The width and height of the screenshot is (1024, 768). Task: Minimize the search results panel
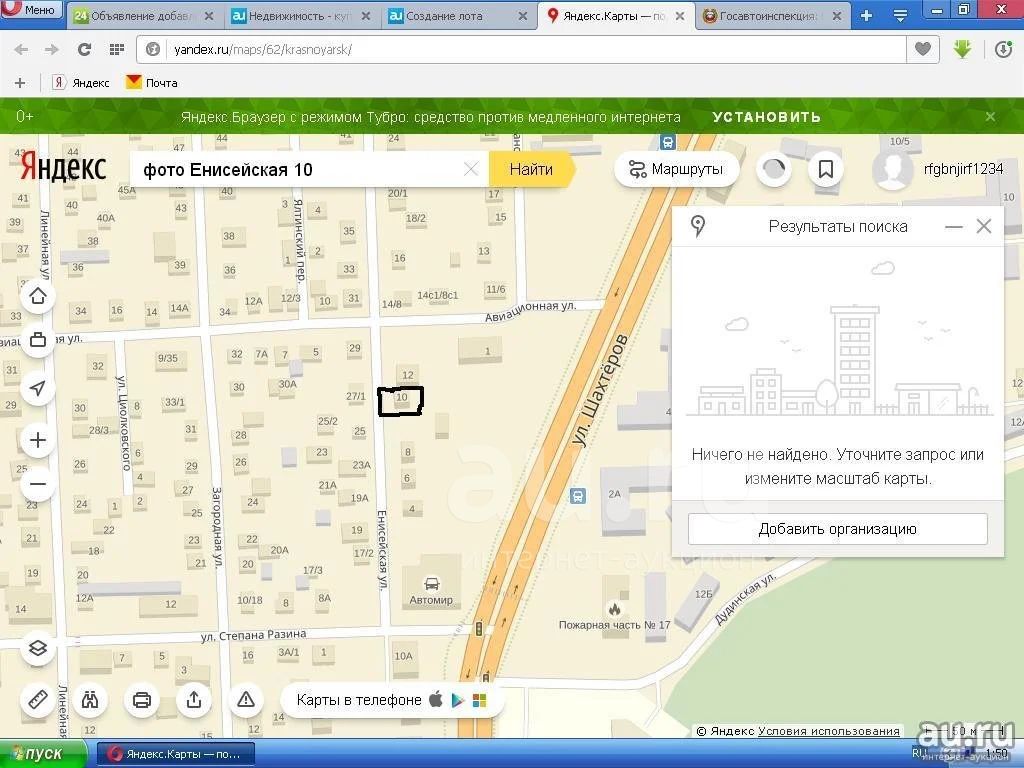tap(953, 227)
